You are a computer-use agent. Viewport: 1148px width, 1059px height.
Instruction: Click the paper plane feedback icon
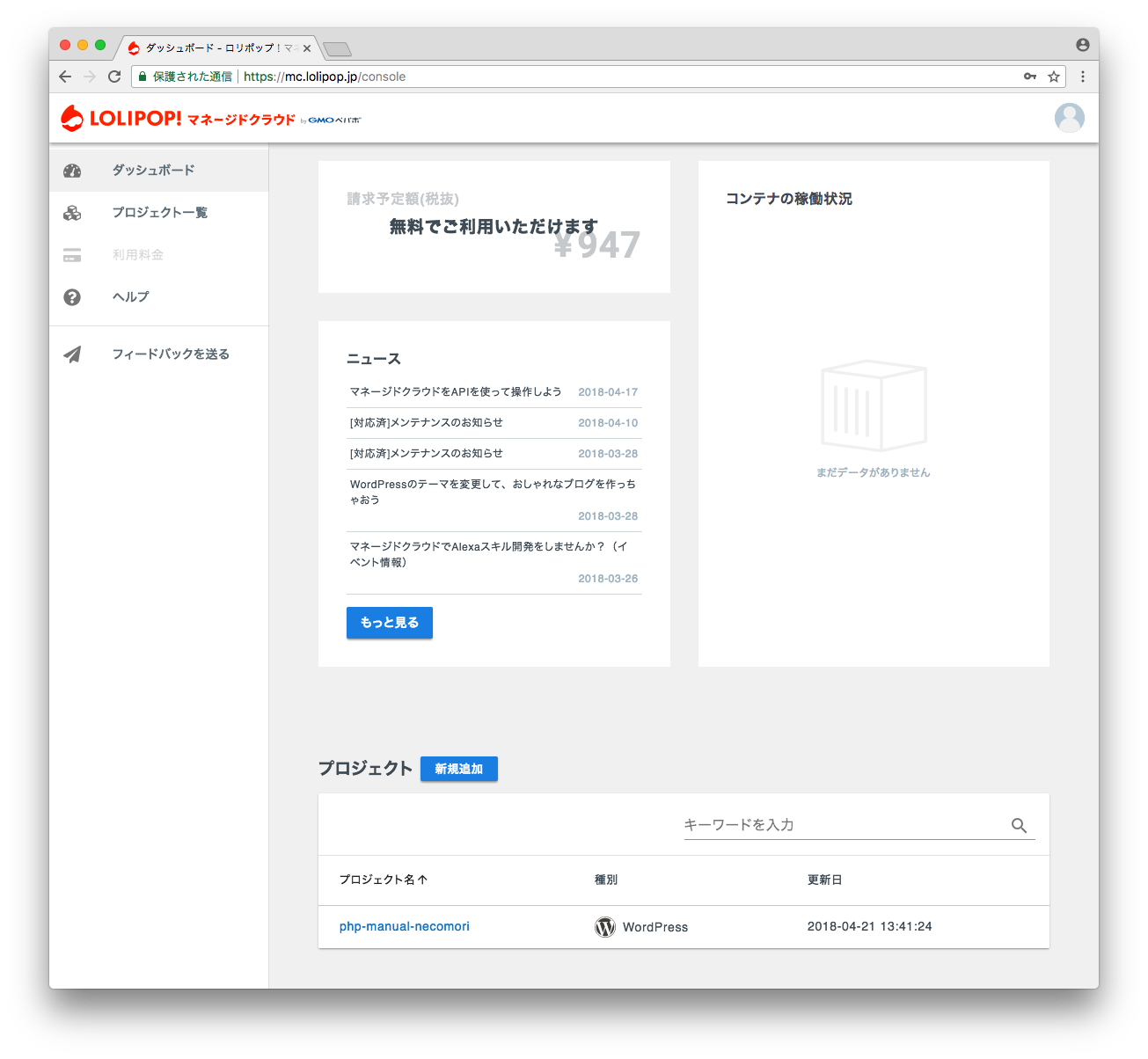pos(71,354)
